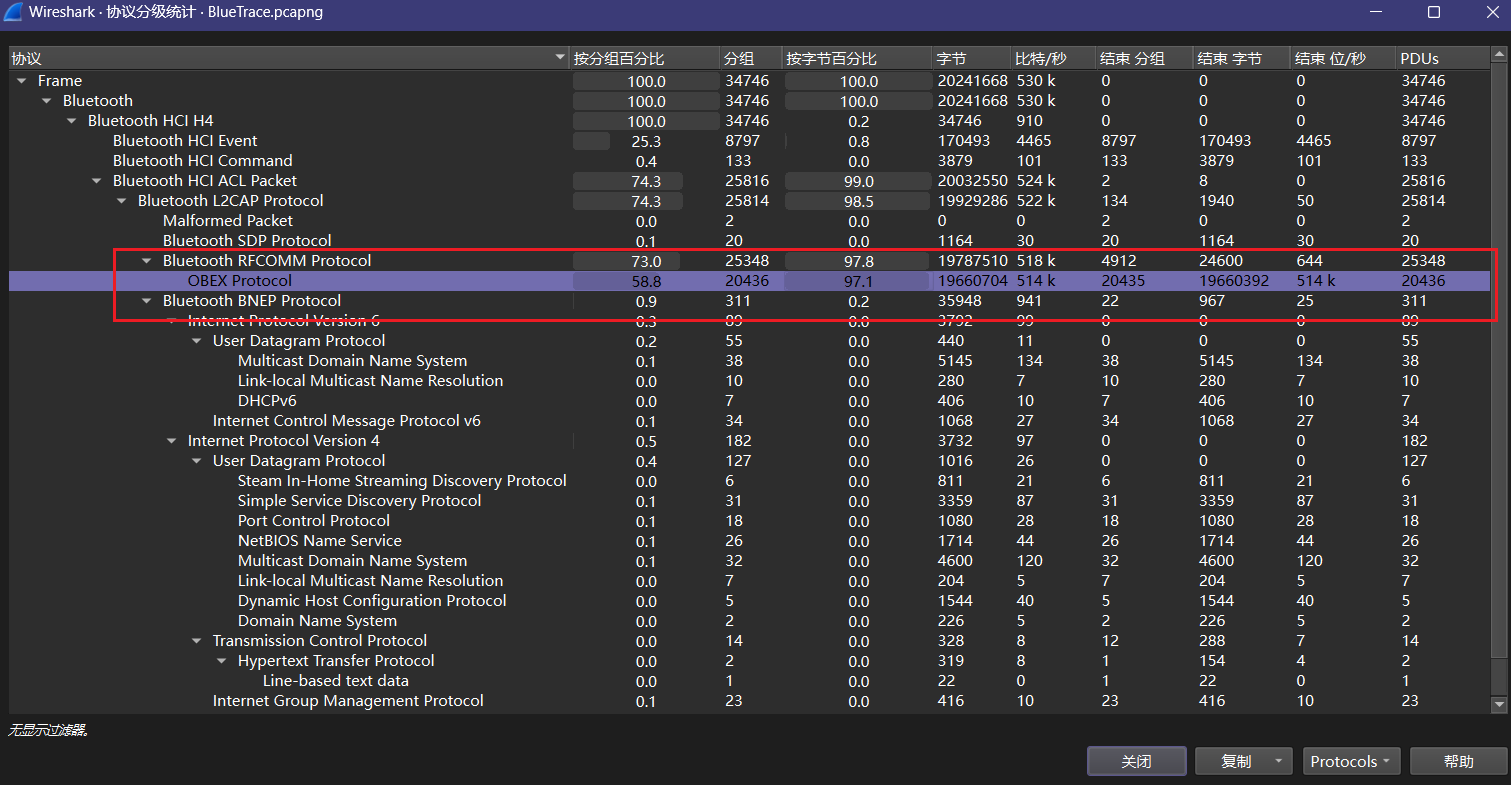Select the Bluetooth SDP Protocol row
This screenshot has width=1511, height=785.
tap(247, 241)
